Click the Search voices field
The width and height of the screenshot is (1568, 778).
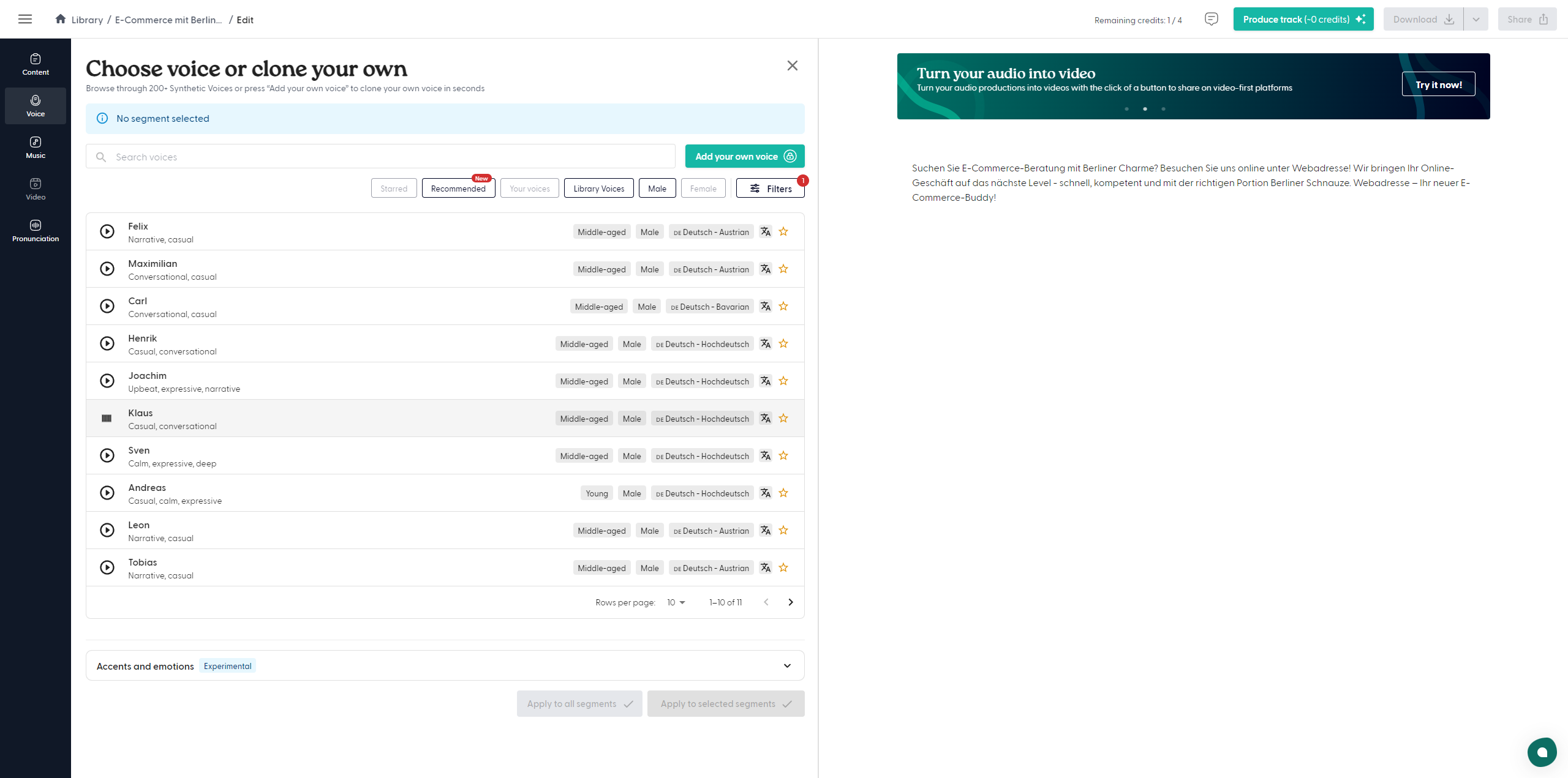pos(380,157)
